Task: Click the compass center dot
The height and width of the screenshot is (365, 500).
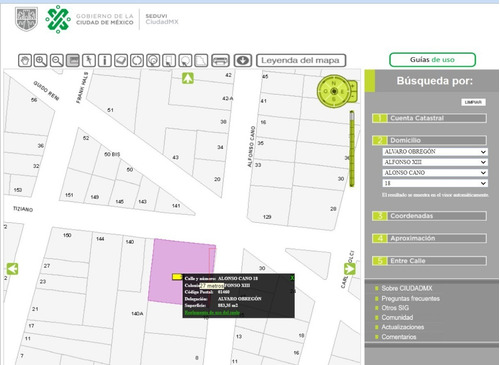Action: click(x=334, y=91)
